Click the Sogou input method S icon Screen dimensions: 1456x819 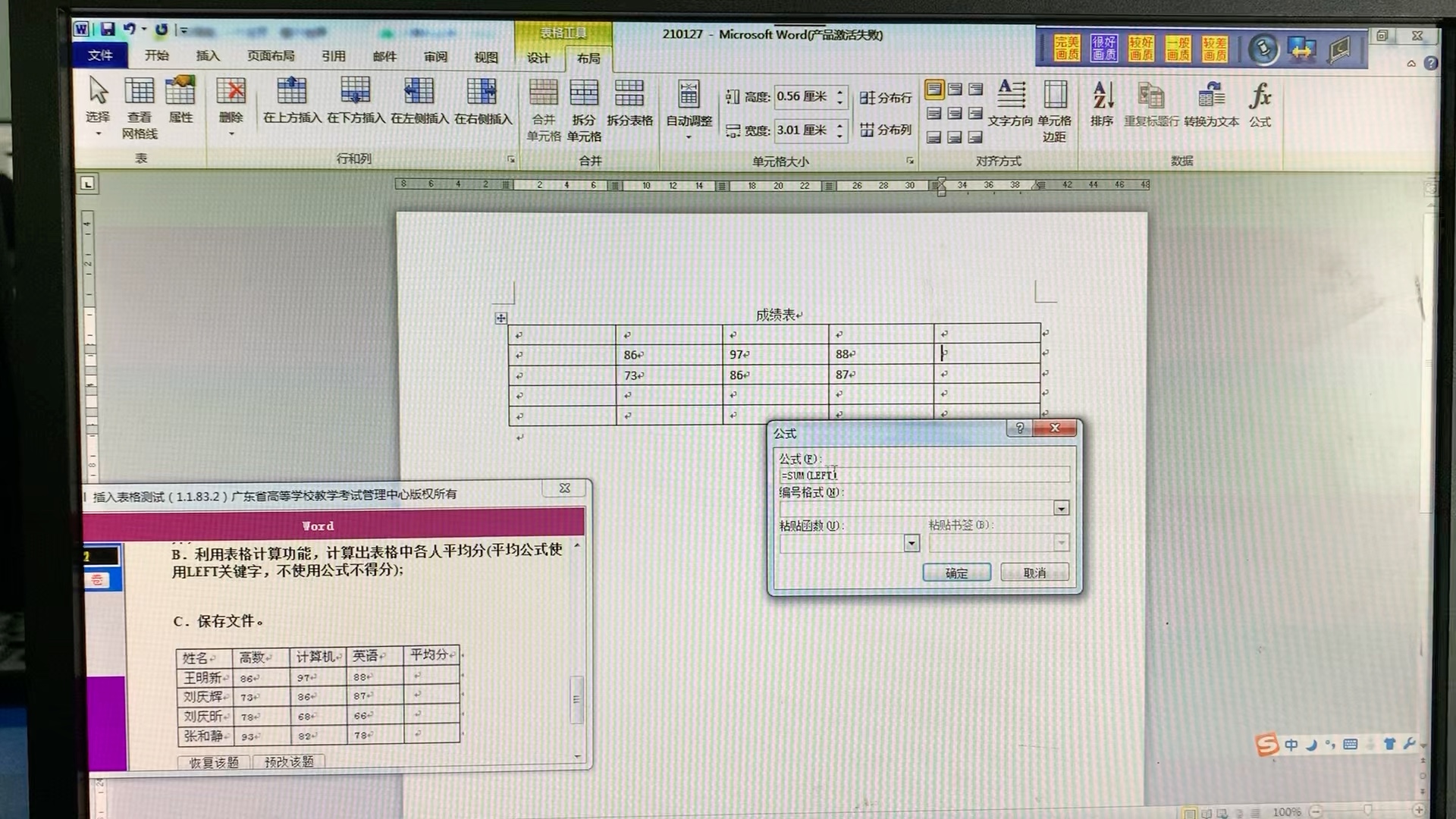[x=1266, y=745]
